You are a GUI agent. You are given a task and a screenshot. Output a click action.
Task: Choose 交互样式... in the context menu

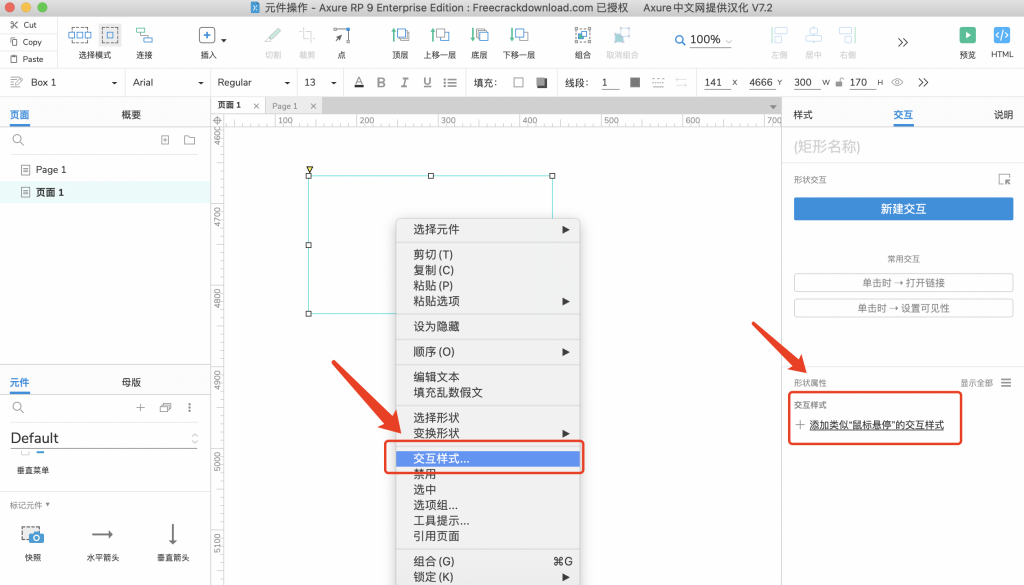click(441, 459)
